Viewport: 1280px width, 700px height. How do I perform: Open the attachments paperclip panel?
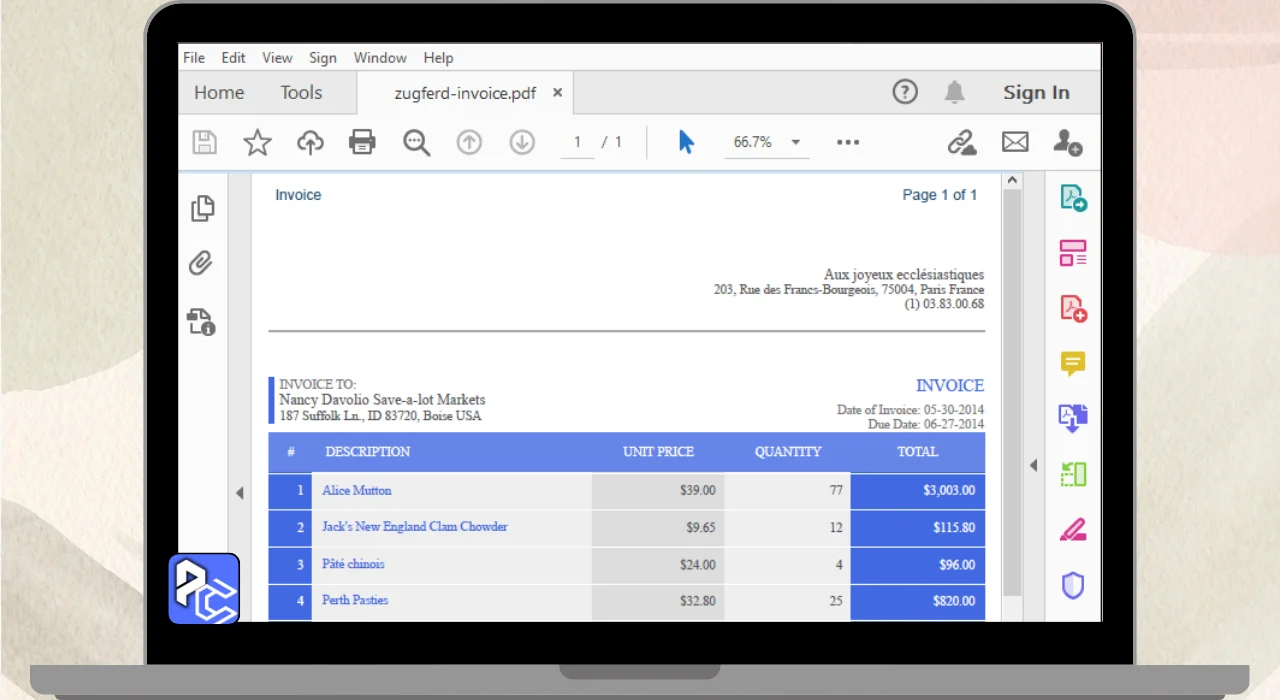[201, 264]
